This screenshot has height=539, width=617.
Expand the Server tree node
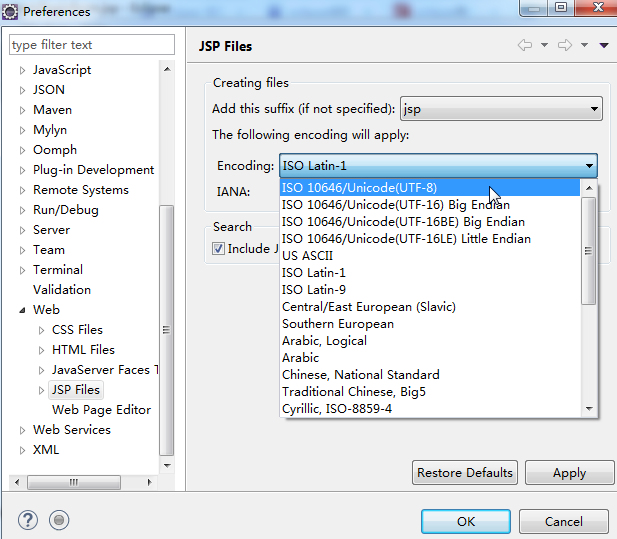[x=22, y=231]
